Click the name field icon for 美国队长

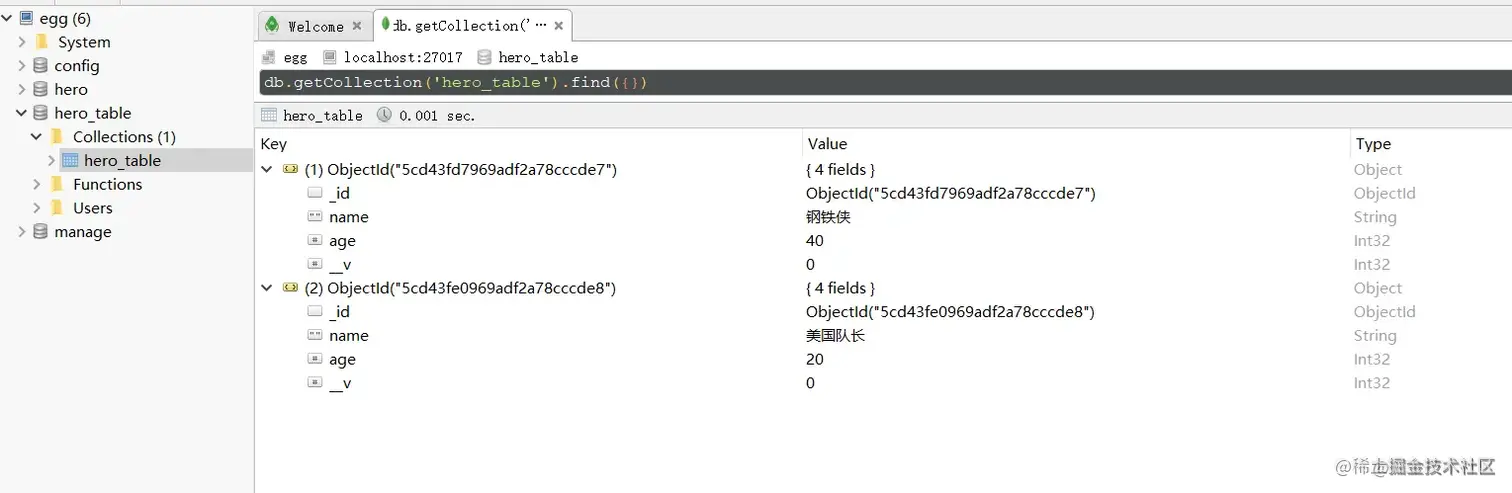coord(315,336)
